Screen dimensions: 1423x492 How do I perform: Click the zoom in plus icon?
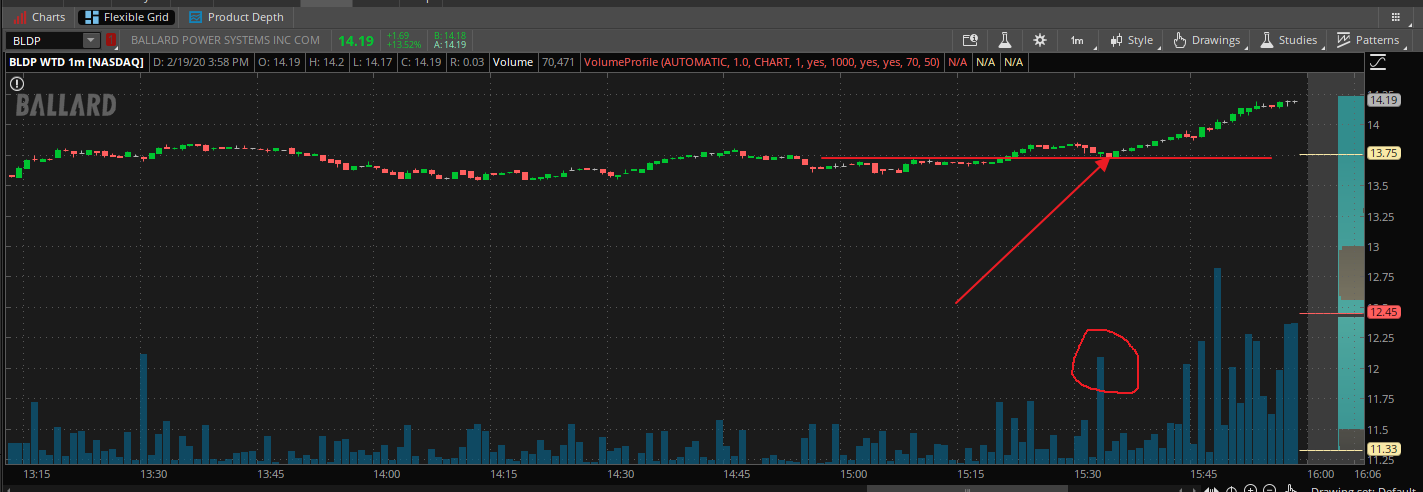(1251, 488)
